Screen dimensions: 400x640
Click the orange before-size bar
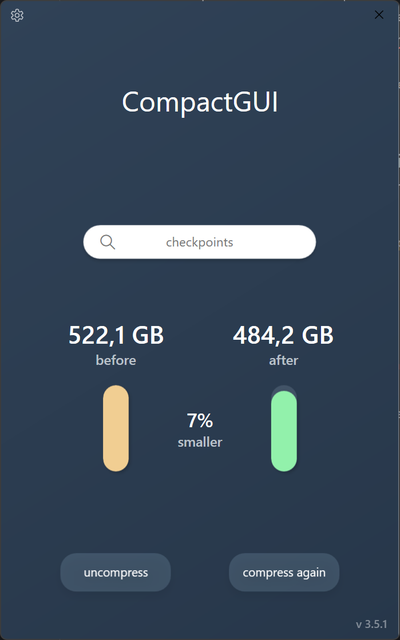[x=116, y=428]
